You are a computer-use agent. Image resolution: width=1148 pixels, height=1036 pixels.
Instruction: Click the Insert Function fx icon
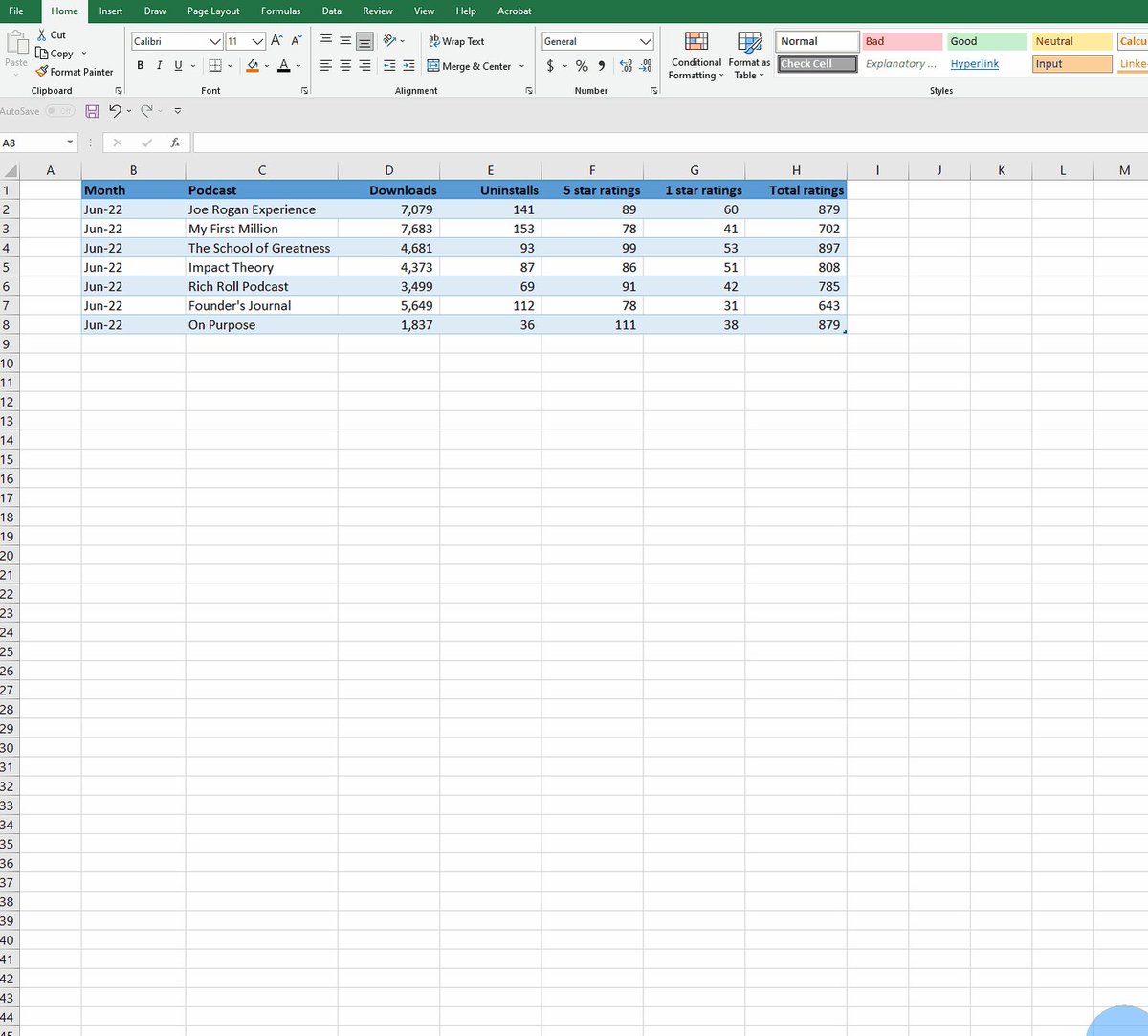pos(176,143)
